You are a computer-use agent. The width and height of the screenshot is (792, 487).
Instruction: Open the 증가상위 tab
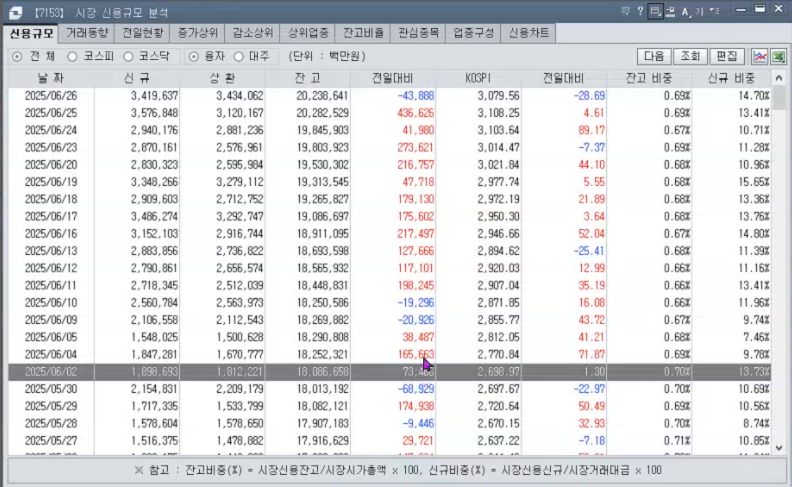click(197, 33)
